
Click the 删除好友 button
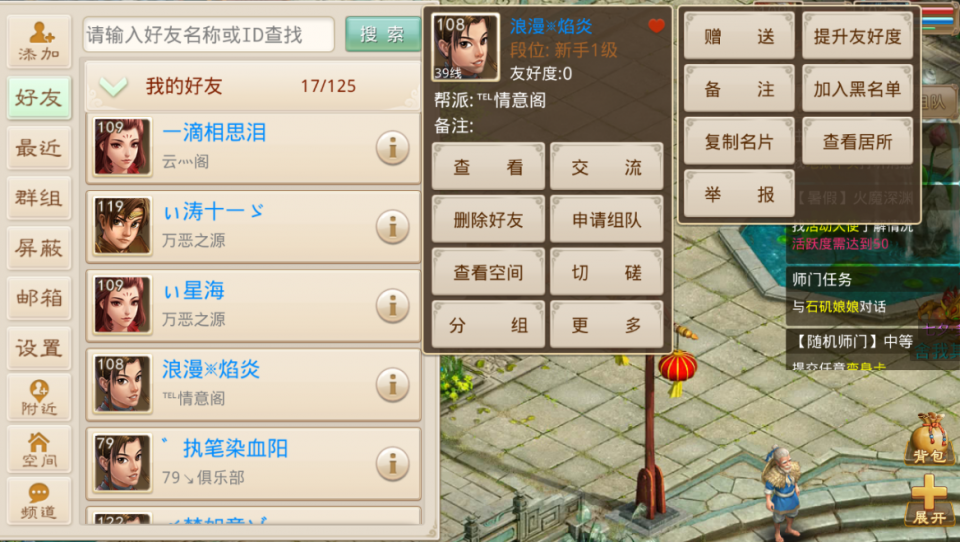click(x=488, y=219)
